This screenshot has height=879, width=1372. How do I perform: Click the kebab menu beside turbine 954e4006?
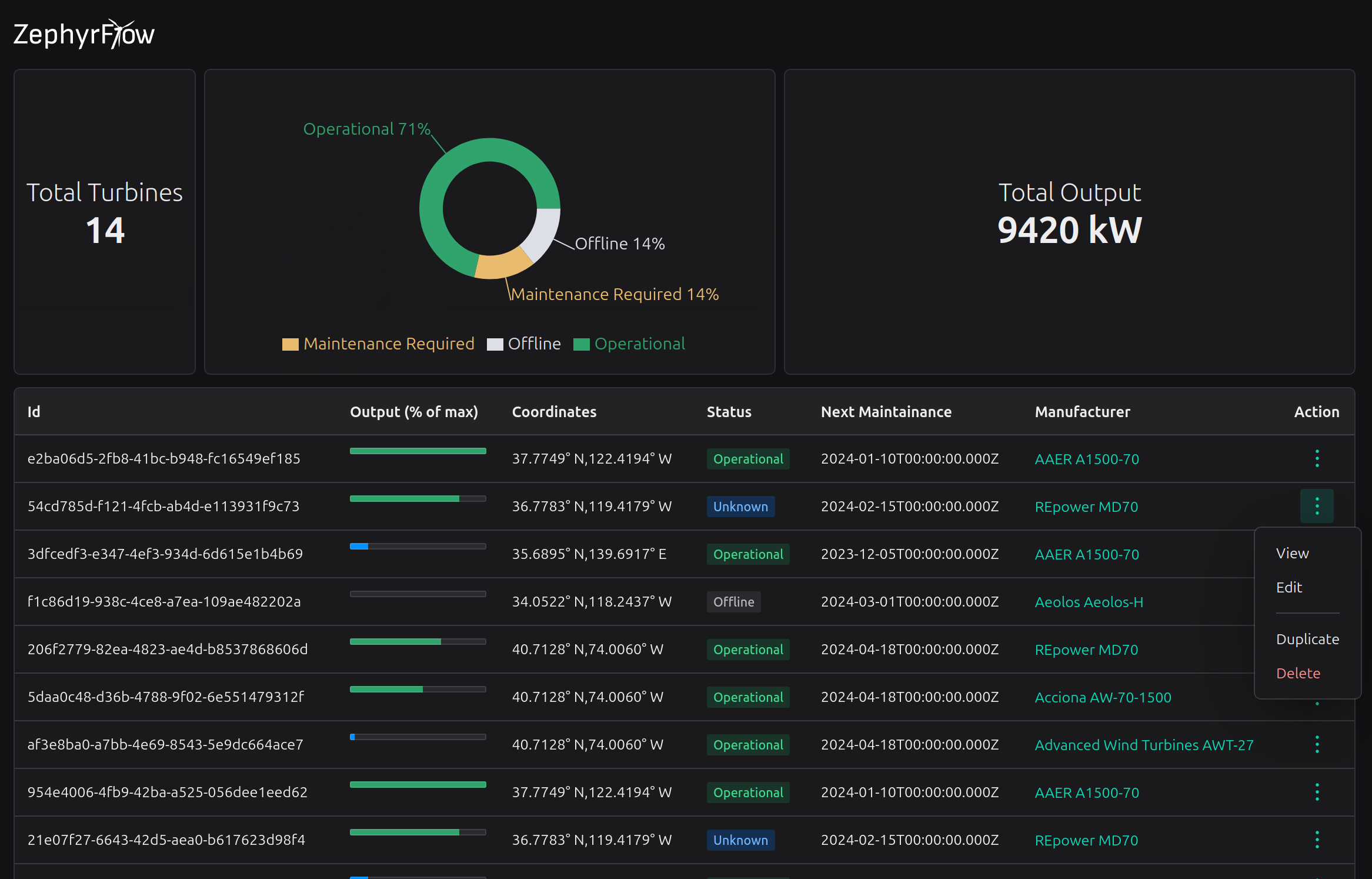pos(1317,792)
